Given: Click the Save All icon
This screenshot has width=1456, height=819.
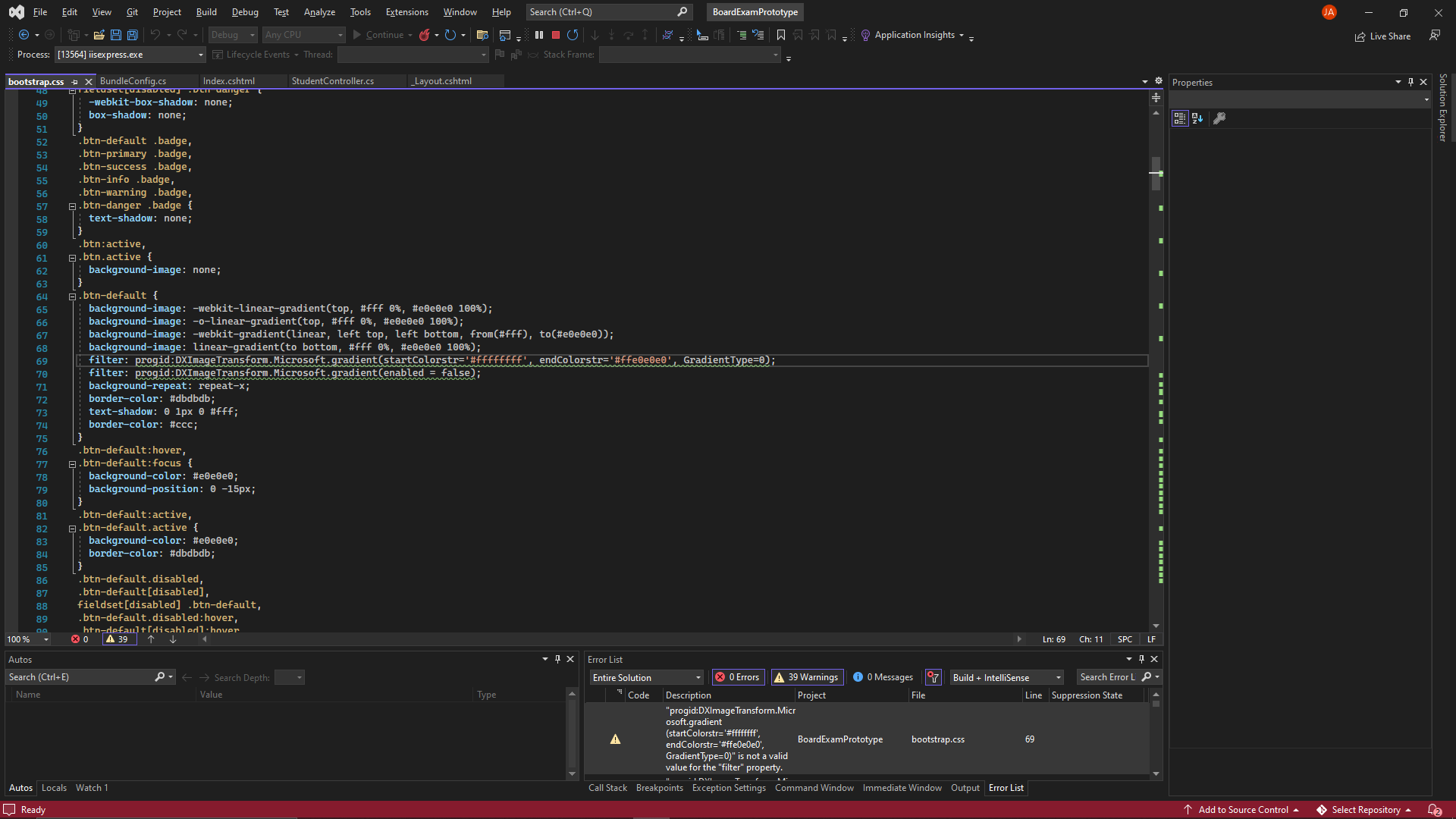Looking at the screenshot, I should [x=132, y=35].
